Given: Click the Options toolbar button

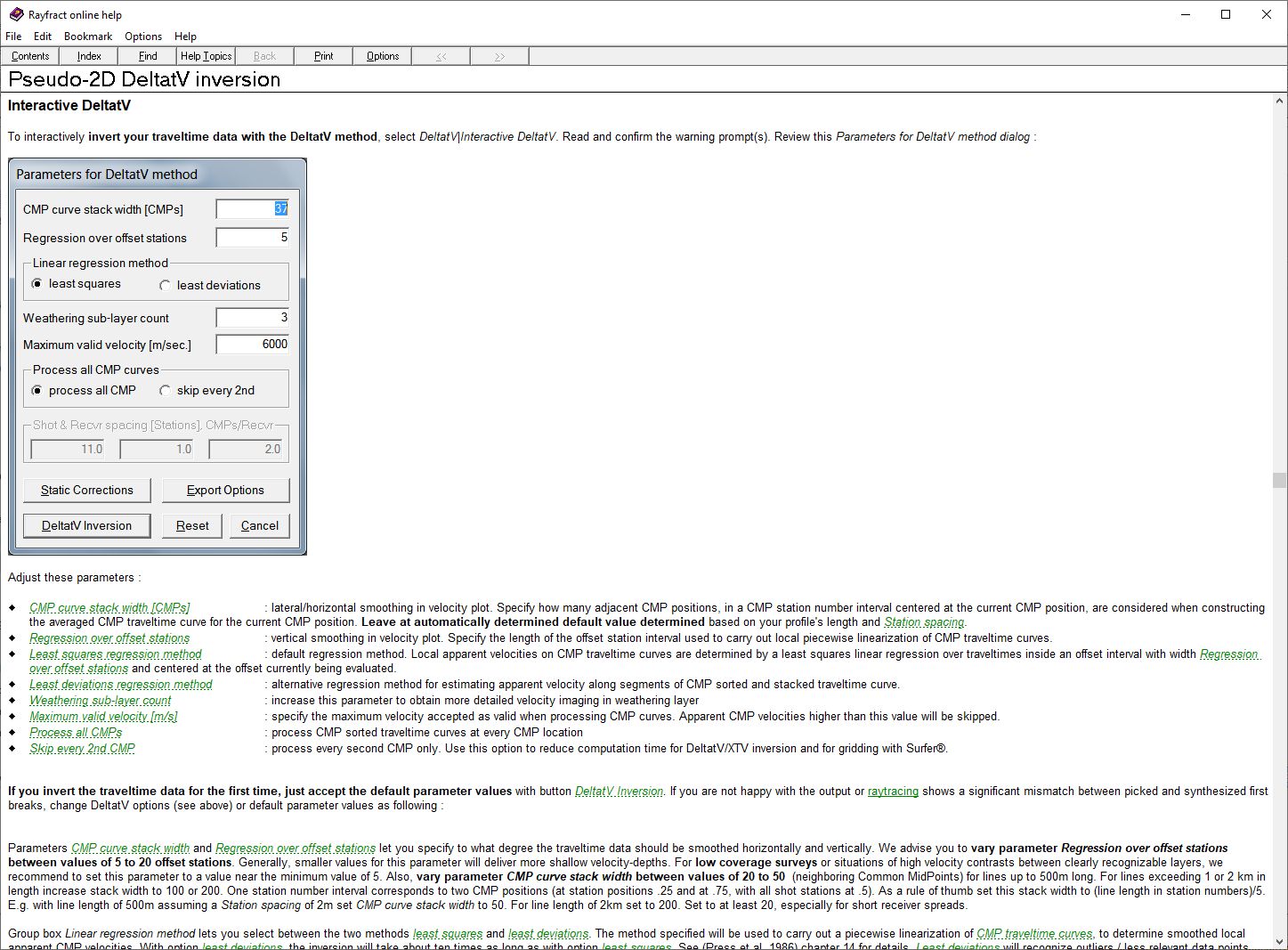Looking at the screenshot, I should [x=383, y=56].
